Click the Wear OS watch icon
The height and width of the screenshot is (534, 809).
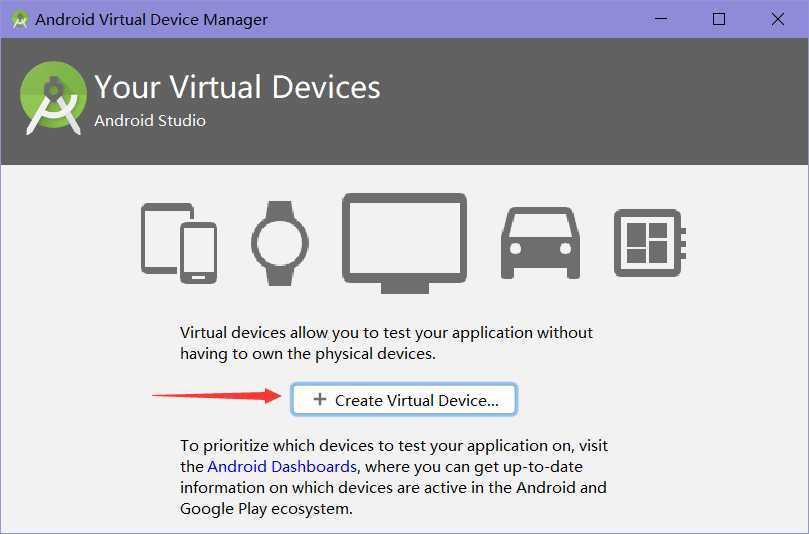click(280, 243)
